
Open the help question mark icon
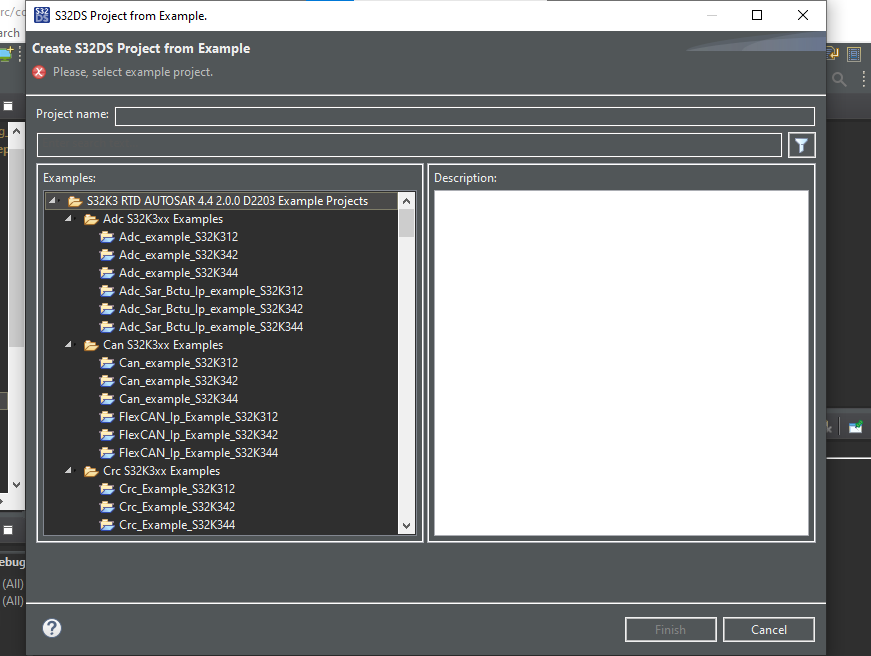tap(52, 628)
